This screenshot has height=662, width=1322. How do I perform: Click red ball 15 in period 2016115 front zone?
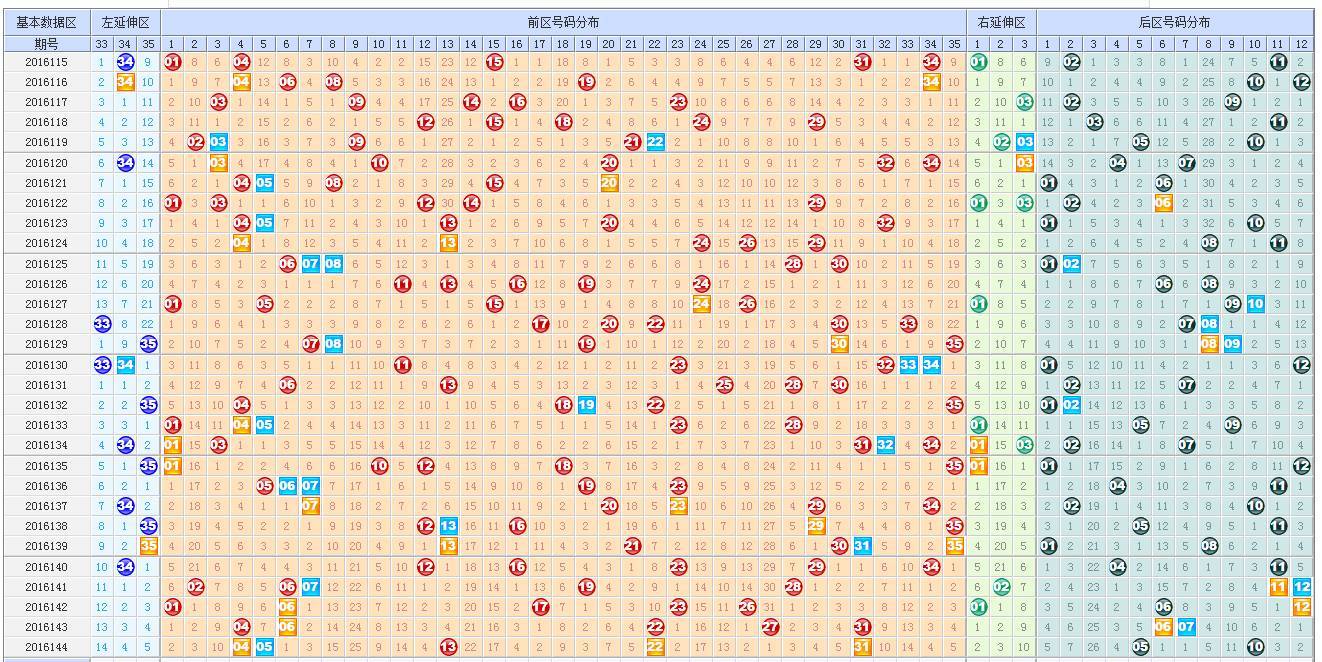click(x=493, y=61)
